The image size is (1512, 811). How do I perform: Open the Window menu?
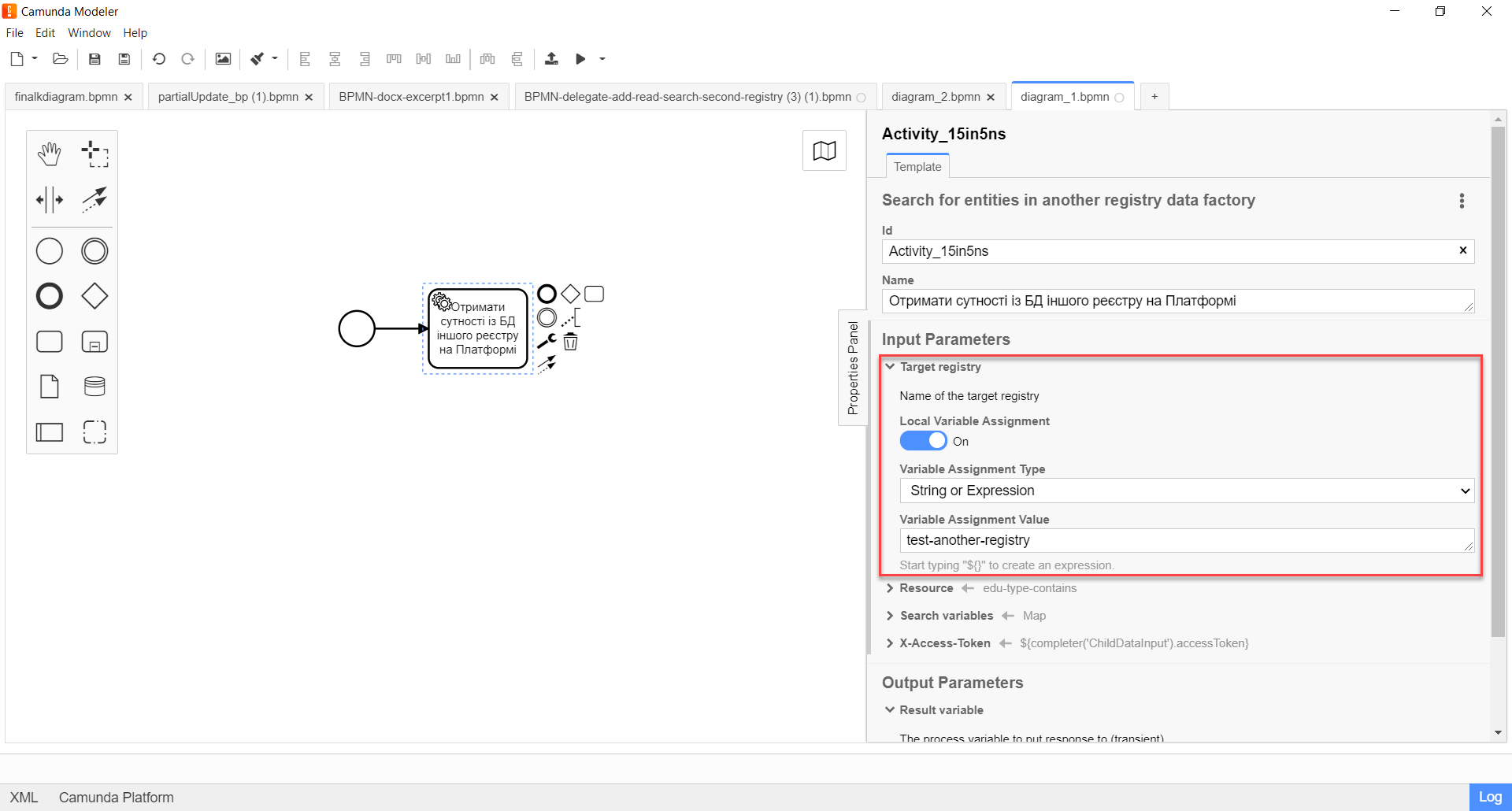[x=89, y=33]
